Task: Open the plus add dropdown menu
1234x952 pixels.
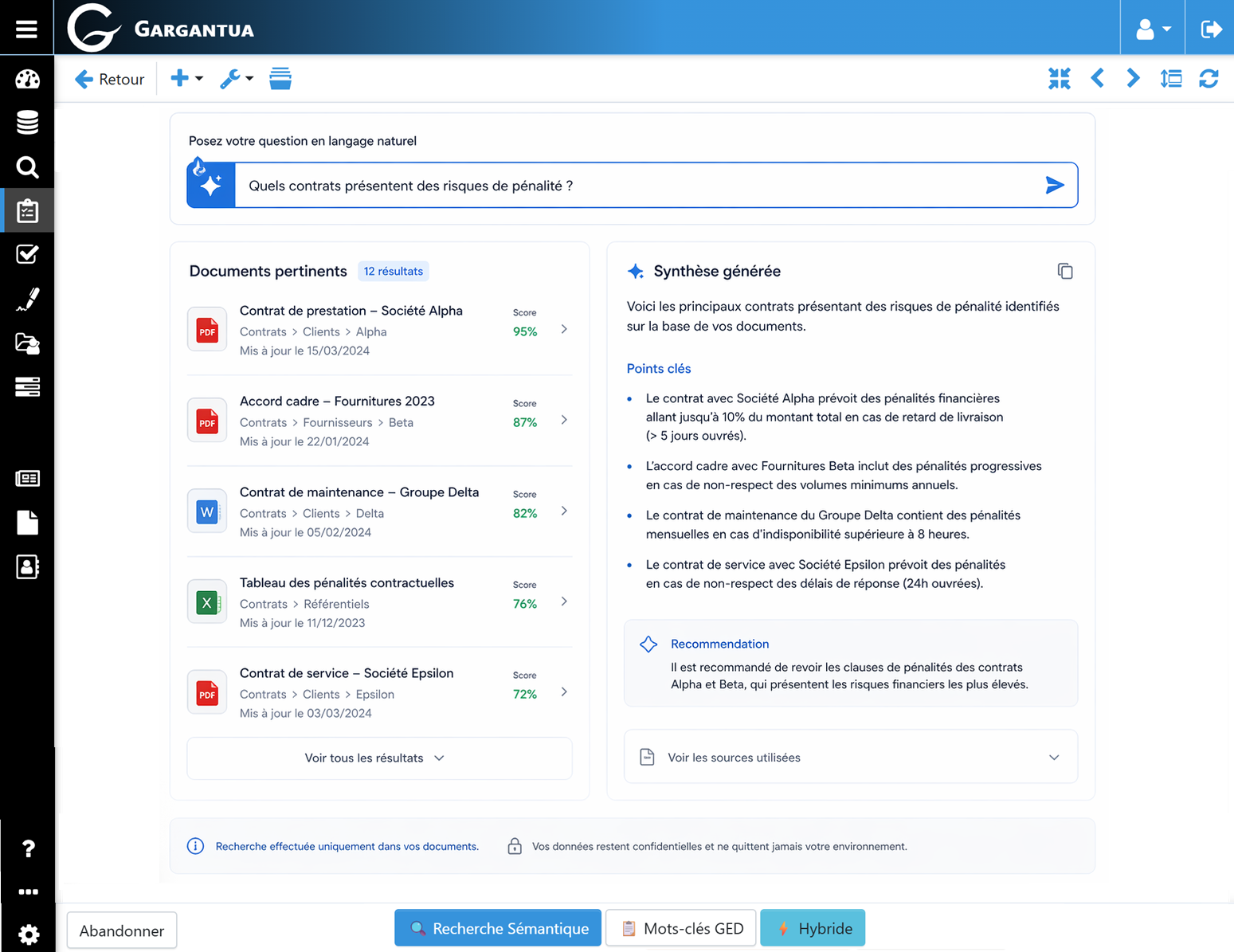Action: pos(186,79)
